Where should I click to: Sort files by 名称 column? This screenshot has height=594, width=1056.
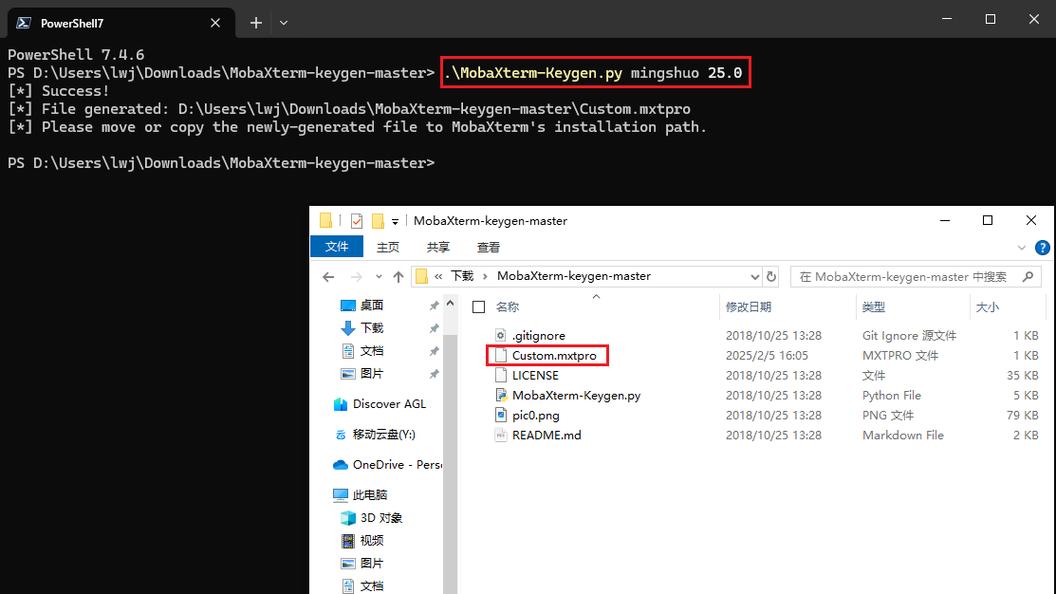(507, 307)
